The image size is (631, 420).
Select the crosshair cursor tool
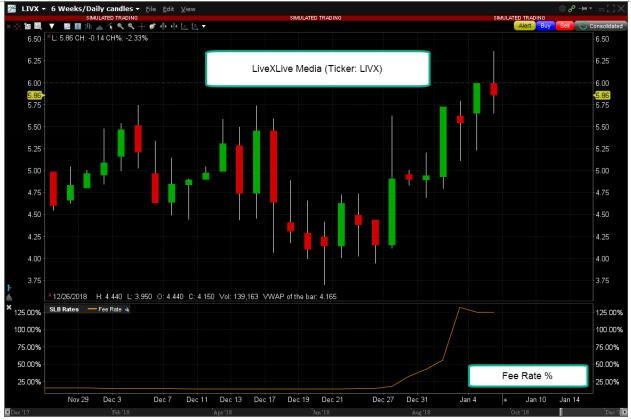click(141, 26)
